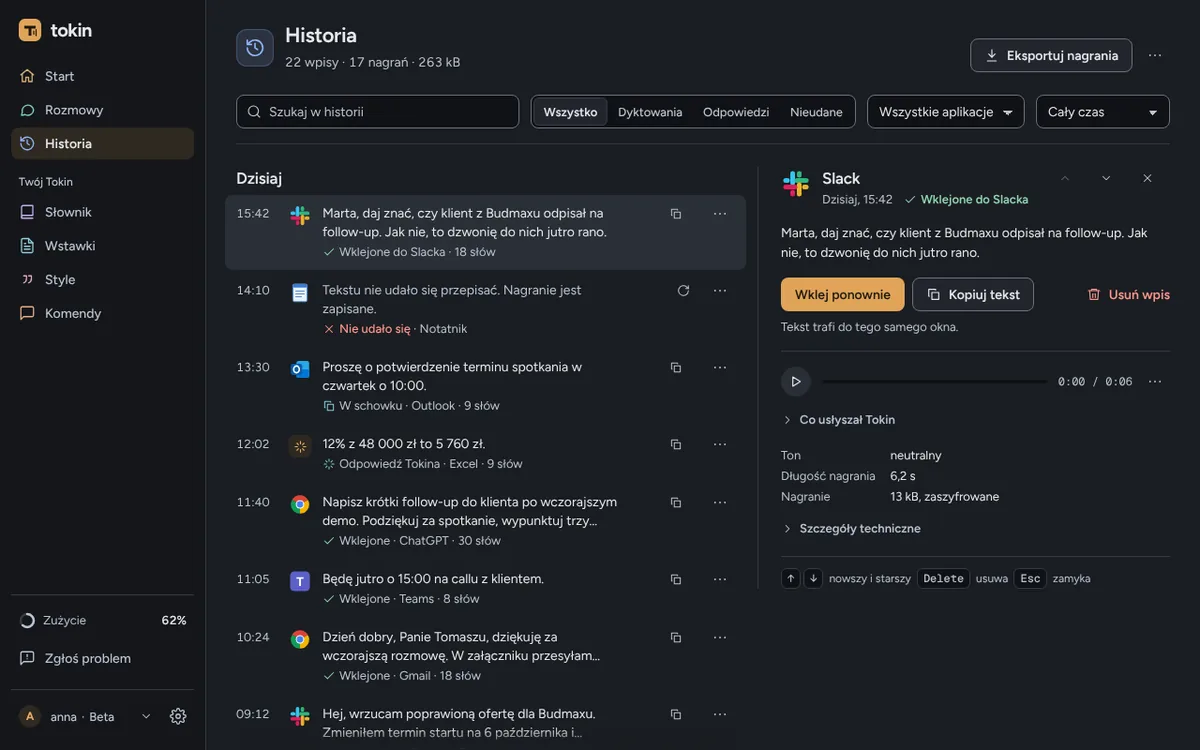Open the settings gear next to anna
Image resolution: width=1200 pixels, height=750 pixels.
click(x=178, y=716)
